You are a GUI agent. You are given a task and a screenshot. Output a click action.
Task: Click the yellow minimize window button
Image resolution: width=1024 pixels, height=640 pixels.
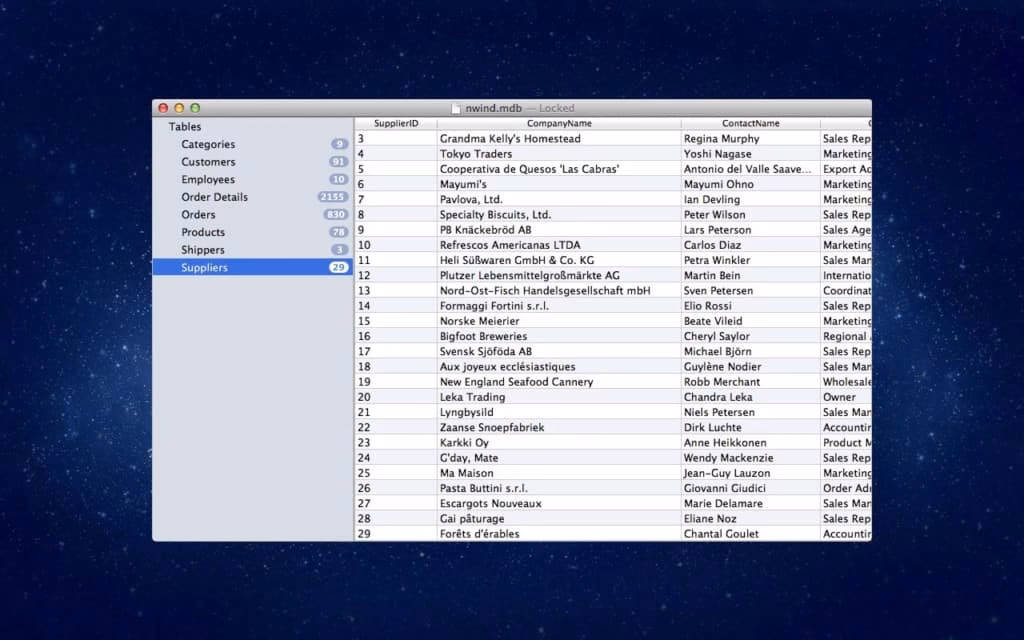point(180,108)
